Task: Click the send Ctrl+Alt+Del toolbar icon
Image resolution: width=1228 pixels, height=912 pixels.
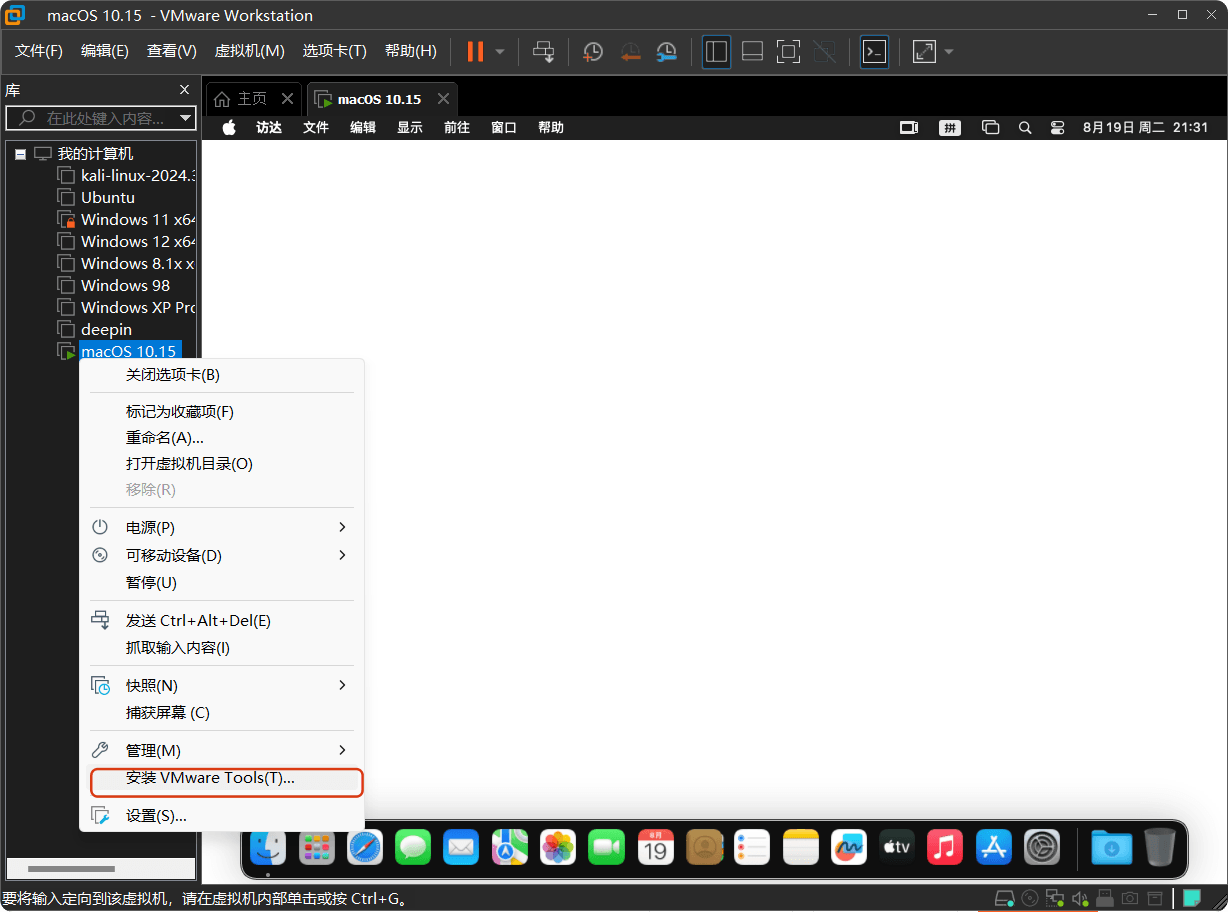Action: (545, 51)
